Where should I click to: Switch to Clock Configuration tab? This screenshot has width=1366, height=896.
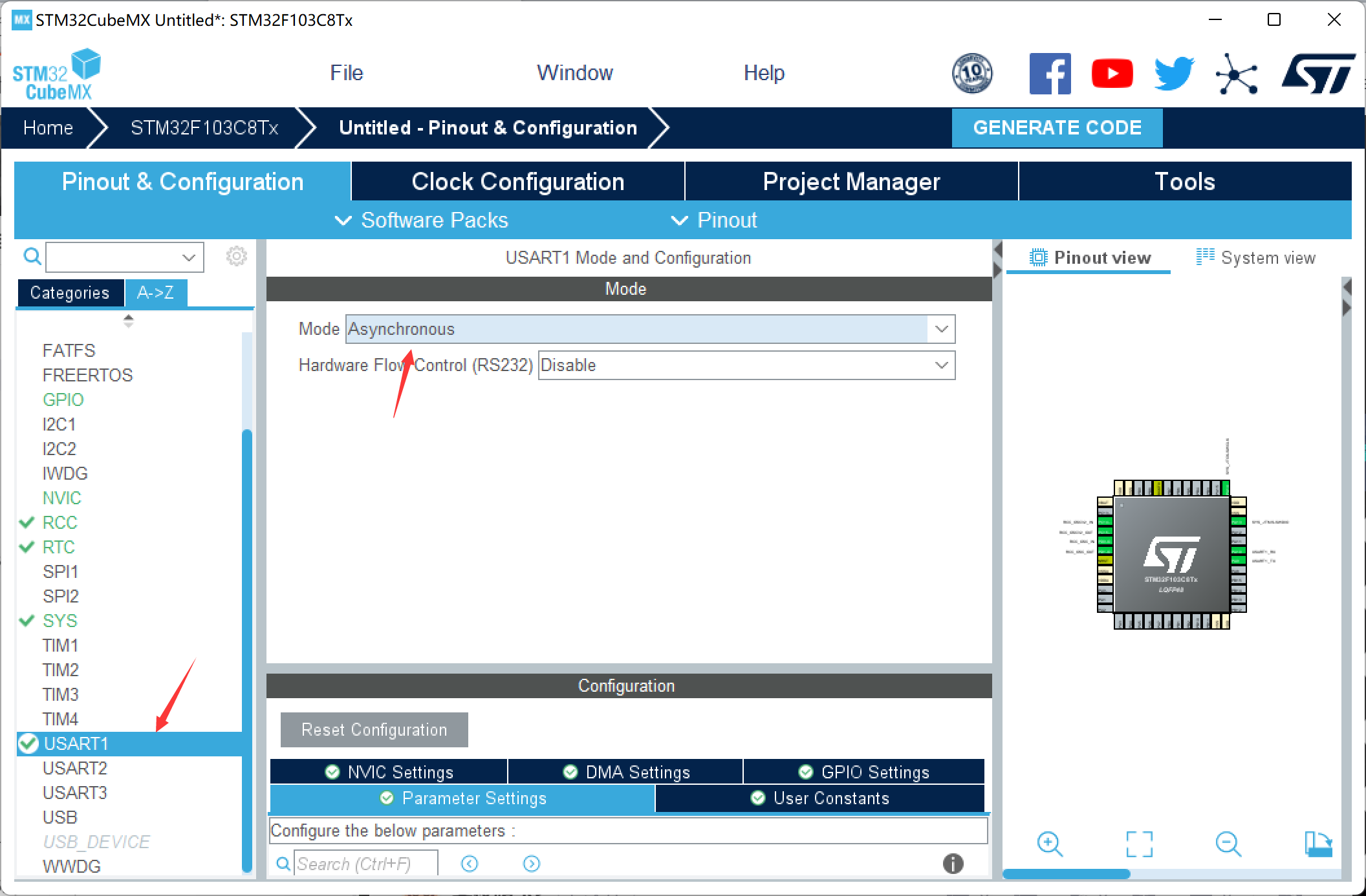517,182
